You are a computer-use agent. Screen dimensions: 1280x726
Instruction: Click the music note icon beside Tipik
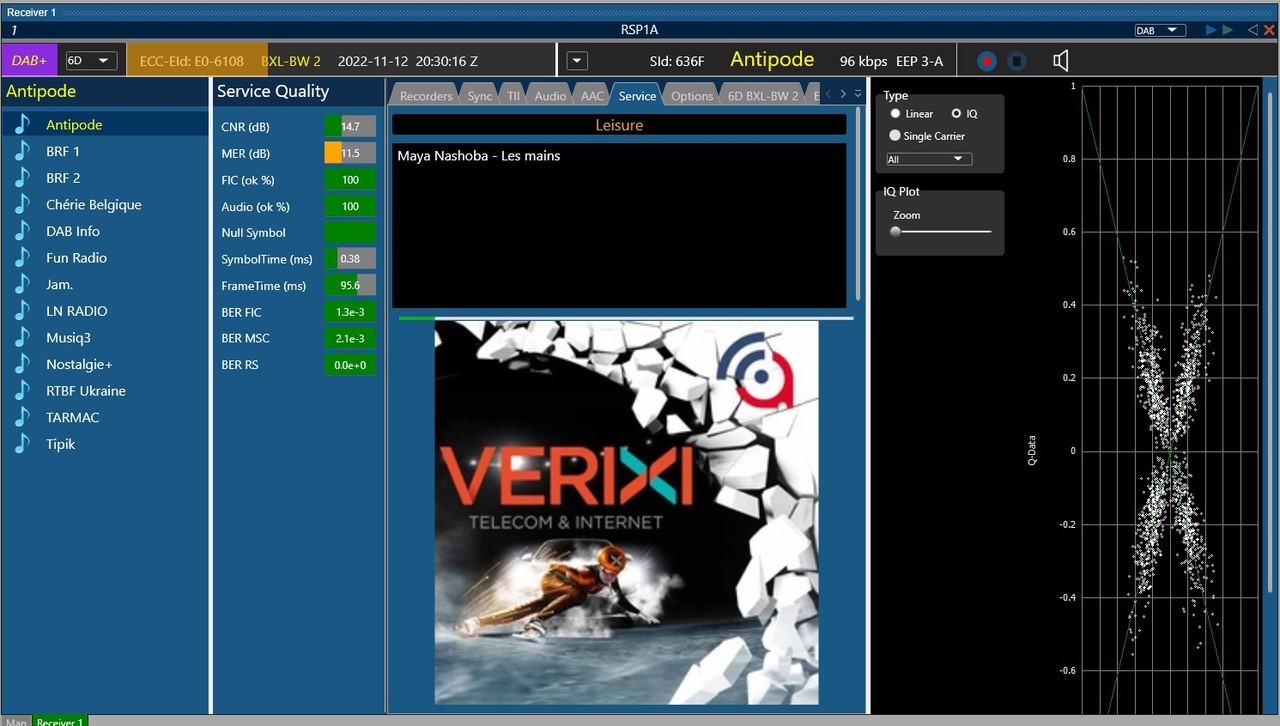tap(22, 444)
